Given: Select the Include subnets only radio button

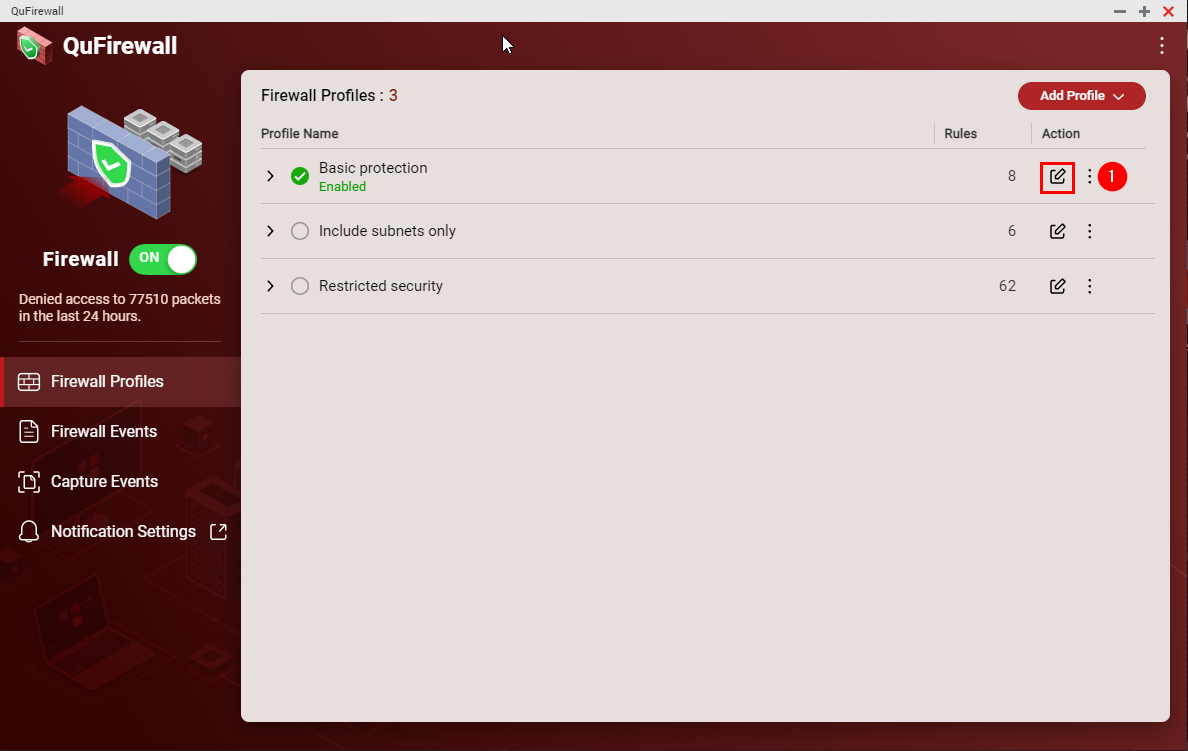Looking at the screenshot, I should click(x=300, y=231).
